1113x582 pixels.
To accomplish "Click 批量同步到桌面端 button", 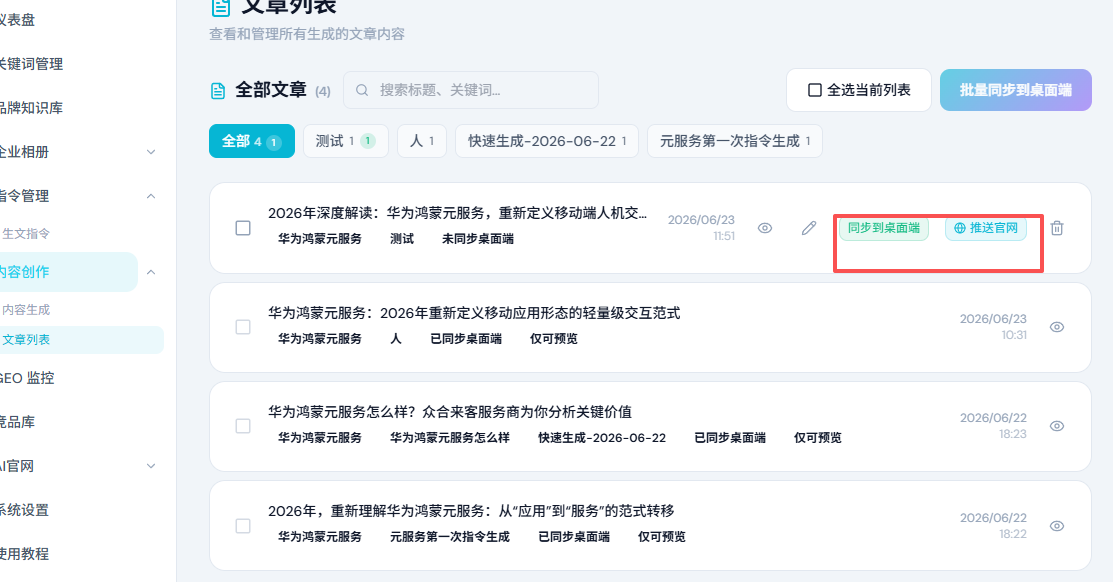I will click(x=1016, y=90).
